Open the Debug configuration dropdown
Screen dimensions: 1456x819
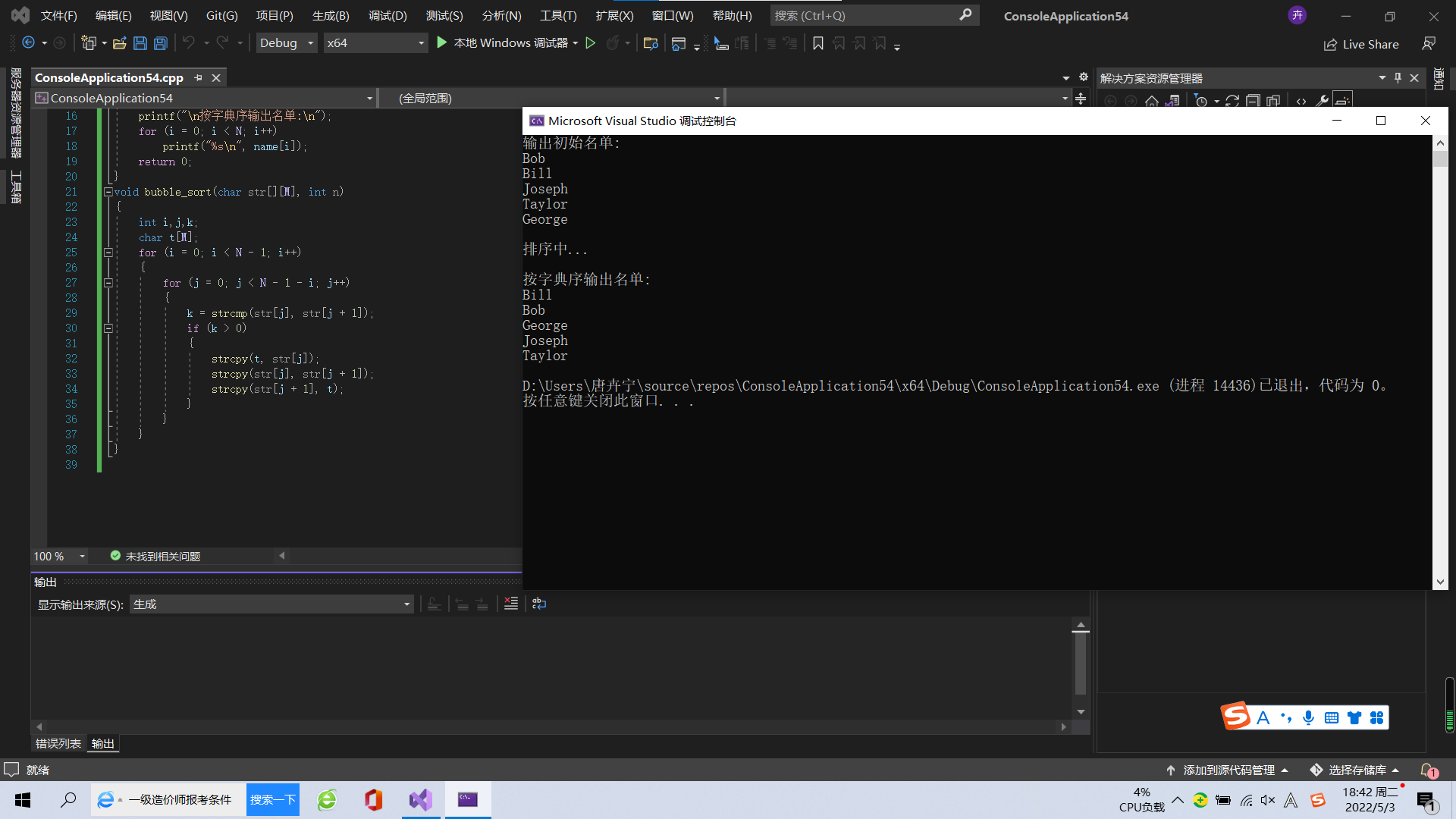[287, 43]
